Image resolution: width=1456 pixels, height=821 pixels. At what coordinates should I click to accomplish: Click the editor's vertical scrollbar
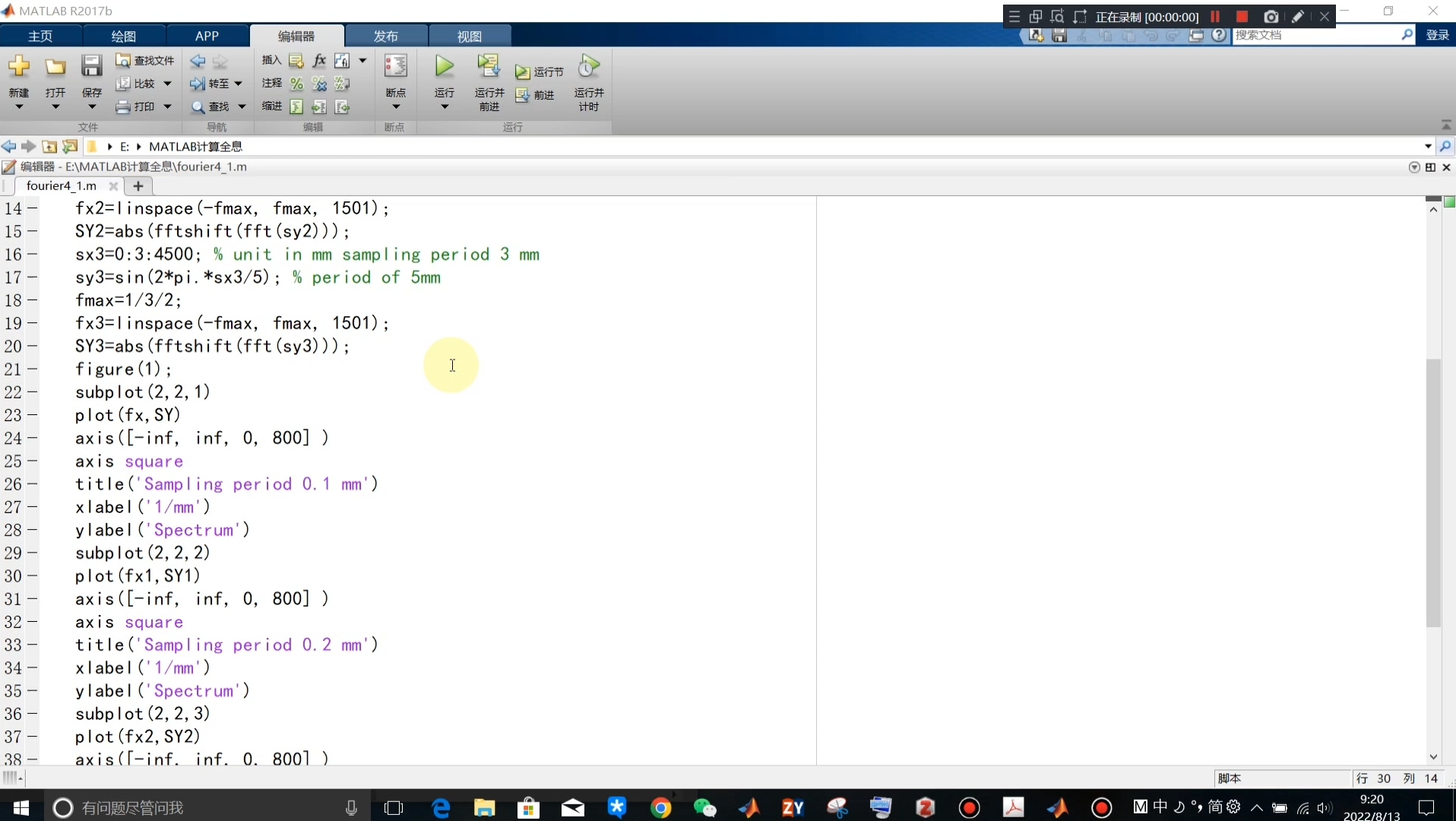1435,487
